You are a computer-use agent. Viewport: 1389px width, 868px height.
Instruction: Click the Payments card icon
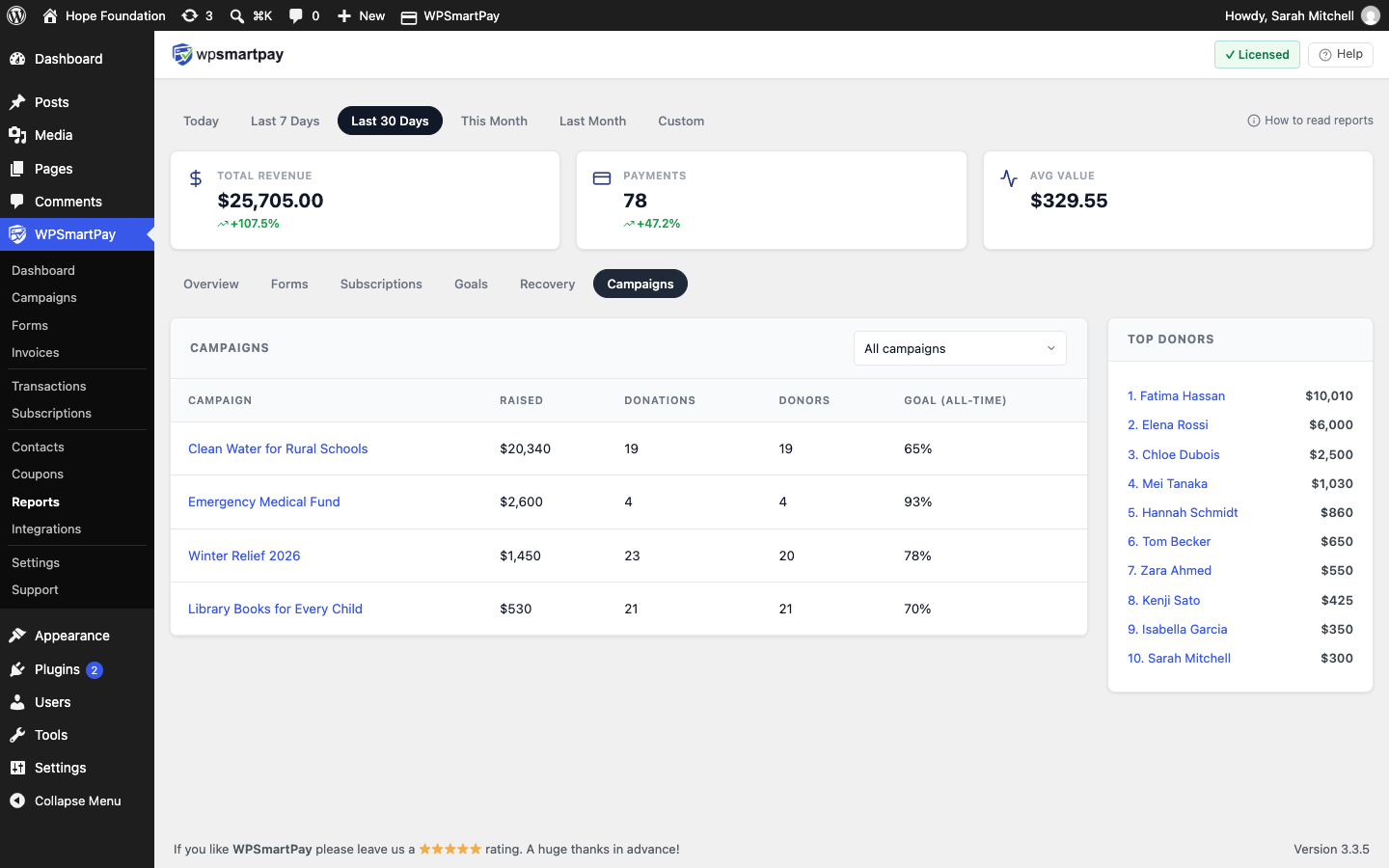click(602, 178)
